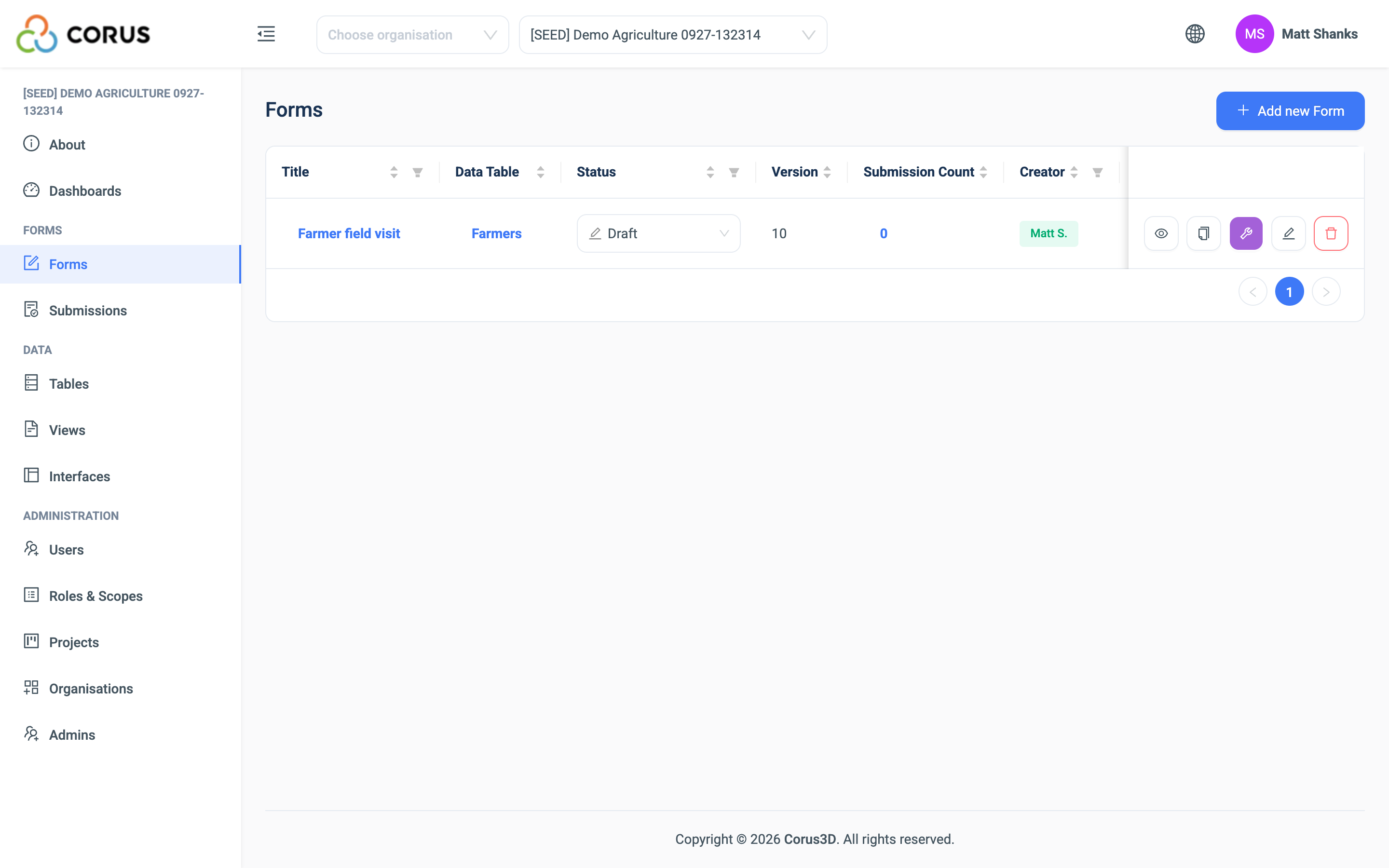Screen dimensions: 1389x868
Task: Open Projects in the sidebar
Action: click(x=121, y=642)
